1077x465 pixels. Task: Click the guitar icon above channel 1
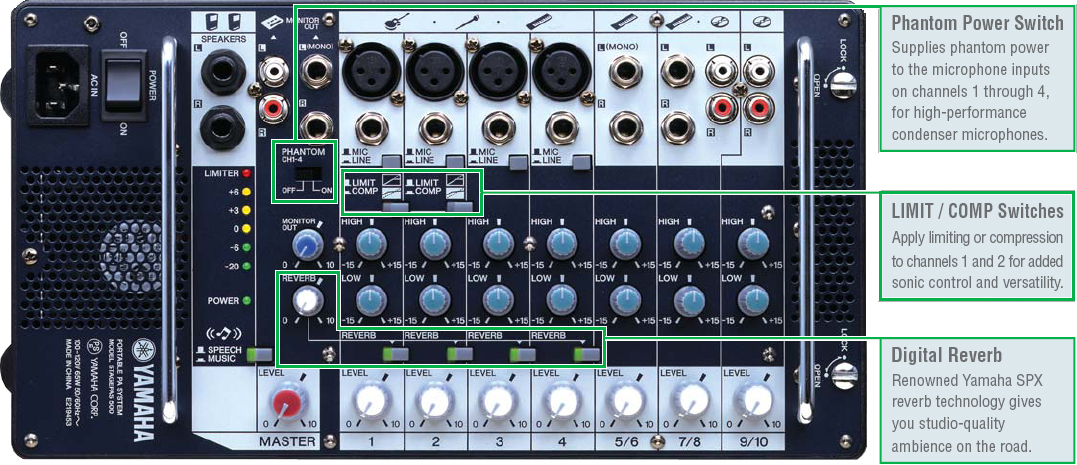pos(392,22)
